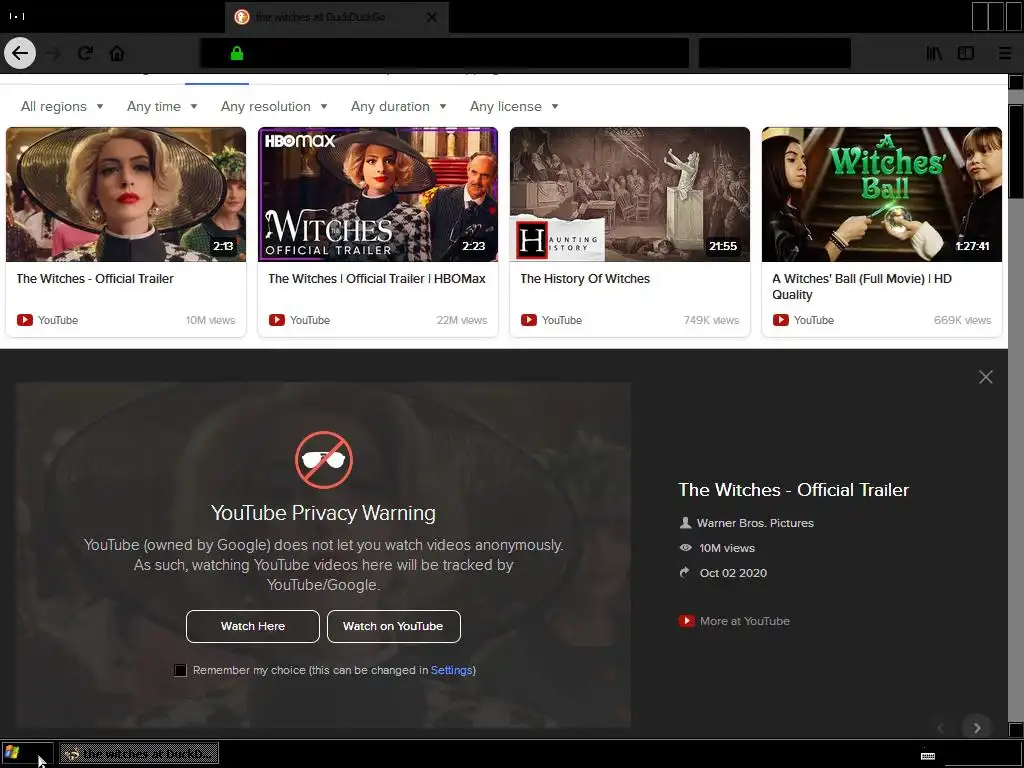
Task: Click the taskbar item 'the witches at DuckD...'
Action: [139, 754]
